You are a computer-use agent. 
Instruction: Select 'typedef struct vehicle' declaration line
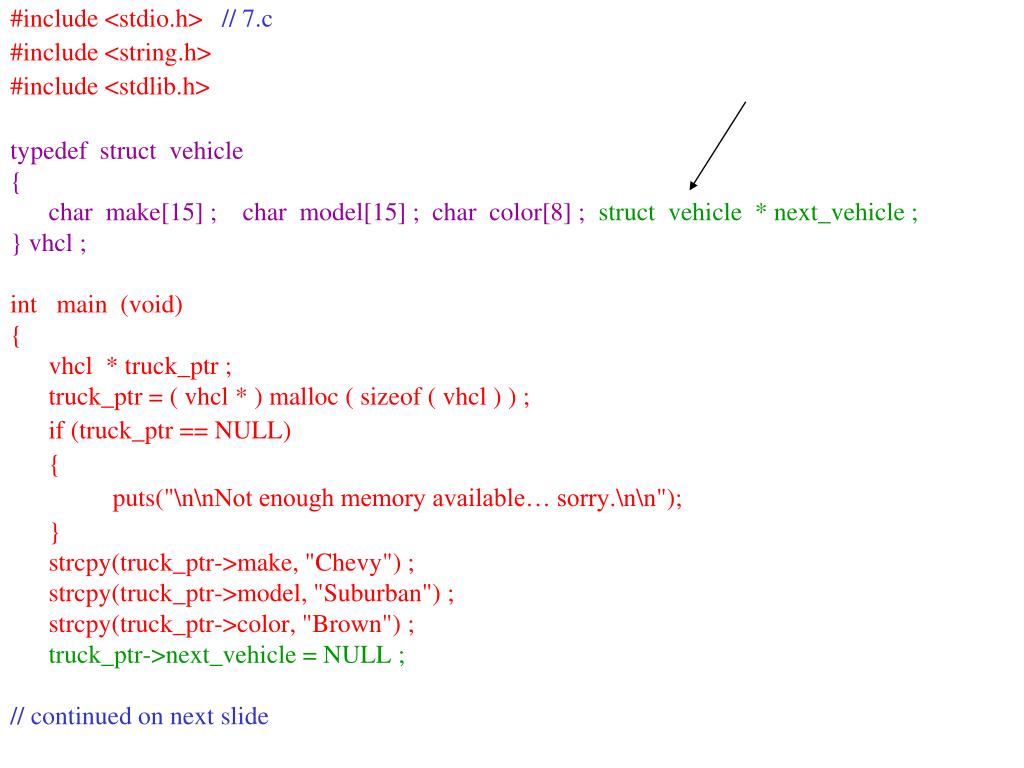[x=127, y=152]
